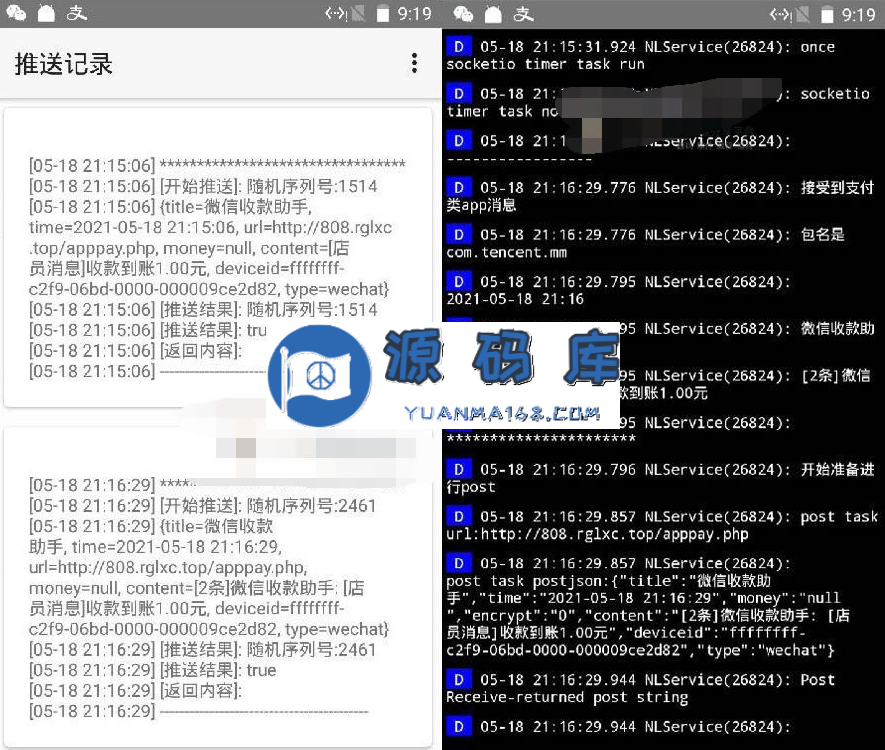The width and height of the screenshot is (885, 750).
Task: Select the D badge of the 'post task postjson' entry
Action: click(x=459, y=563)
